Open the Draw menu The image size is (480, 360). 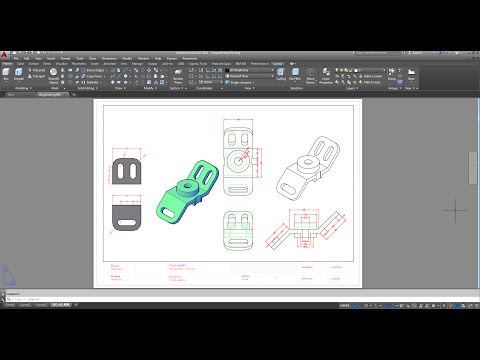click(x=92, y=58)
